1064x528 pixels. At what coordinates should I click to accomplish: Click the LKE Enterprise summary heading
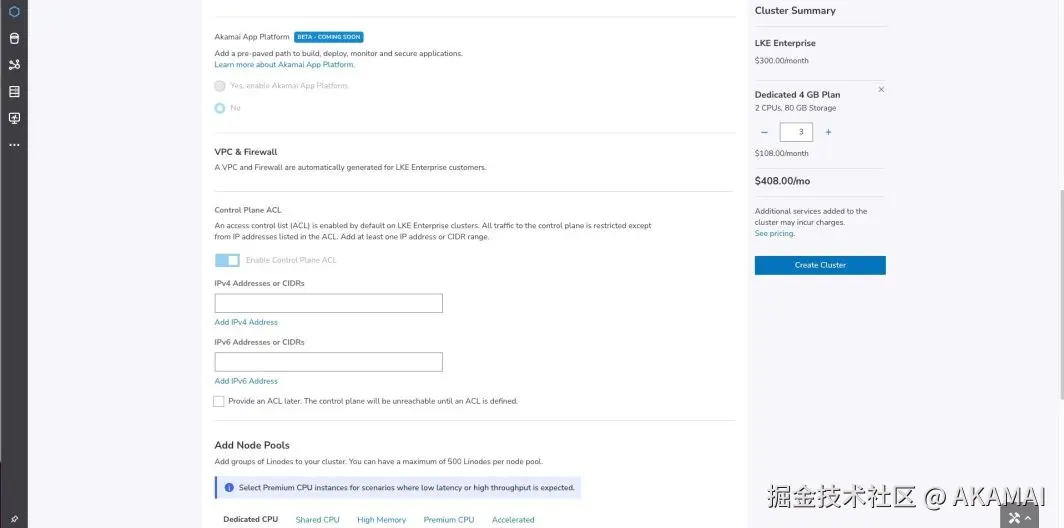(x=785, y=43)
